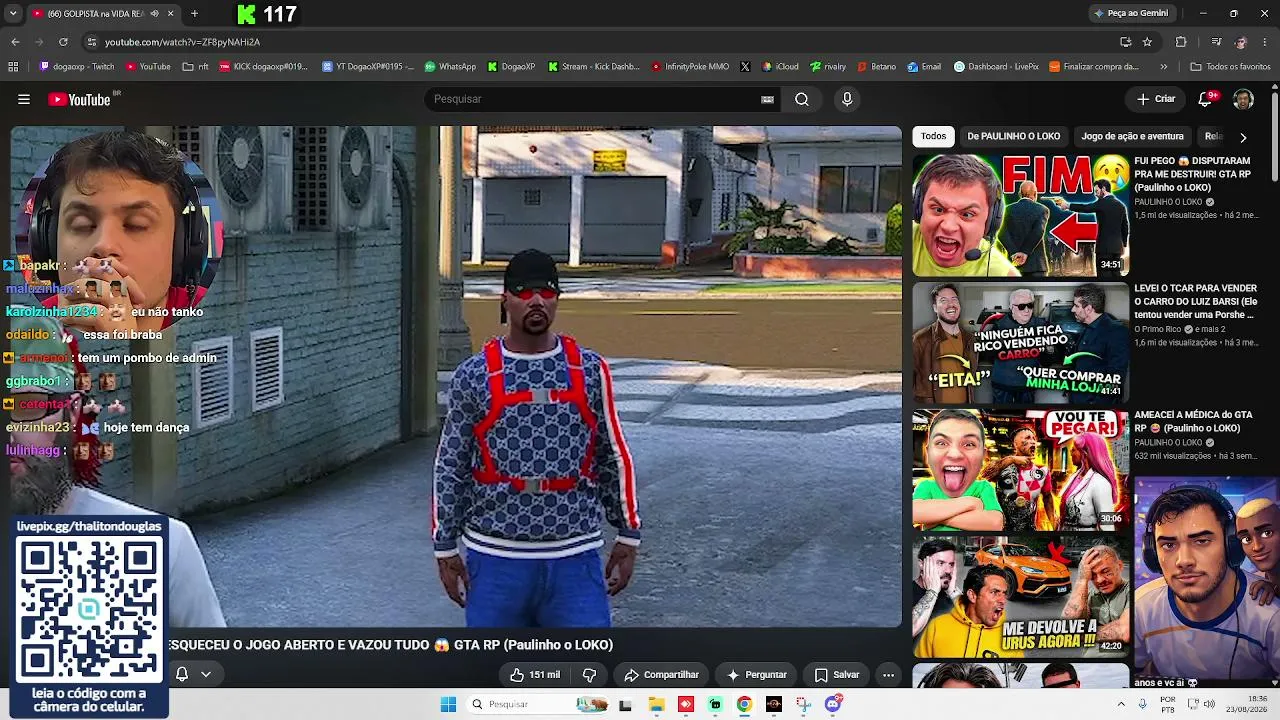Open the InfinityPoke MMO bookmark

[690, 67]
